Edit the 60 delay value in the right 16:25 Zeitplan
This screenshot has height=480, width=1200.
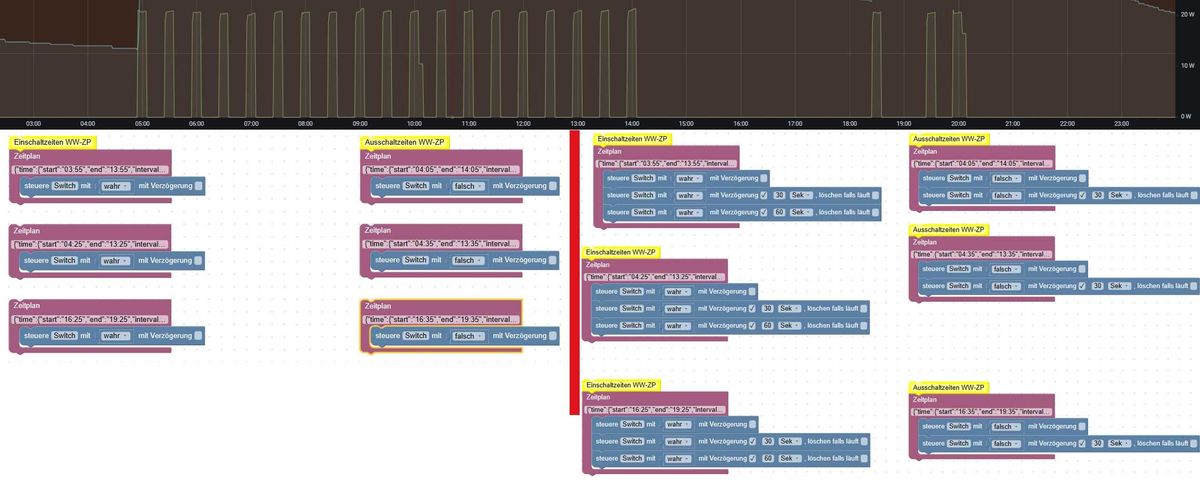click(767, 459)
